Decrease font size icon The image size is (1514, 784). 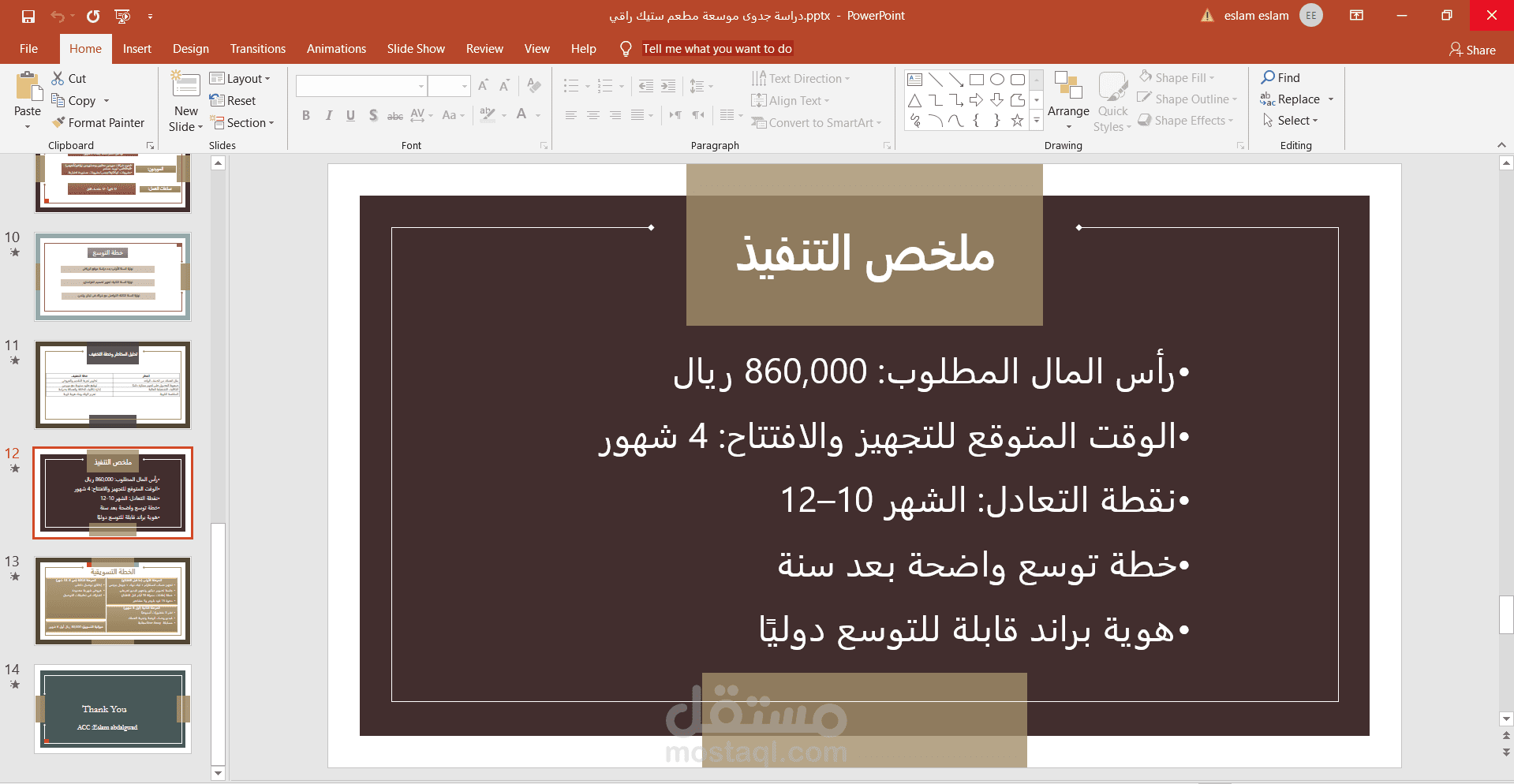[505, 85]
